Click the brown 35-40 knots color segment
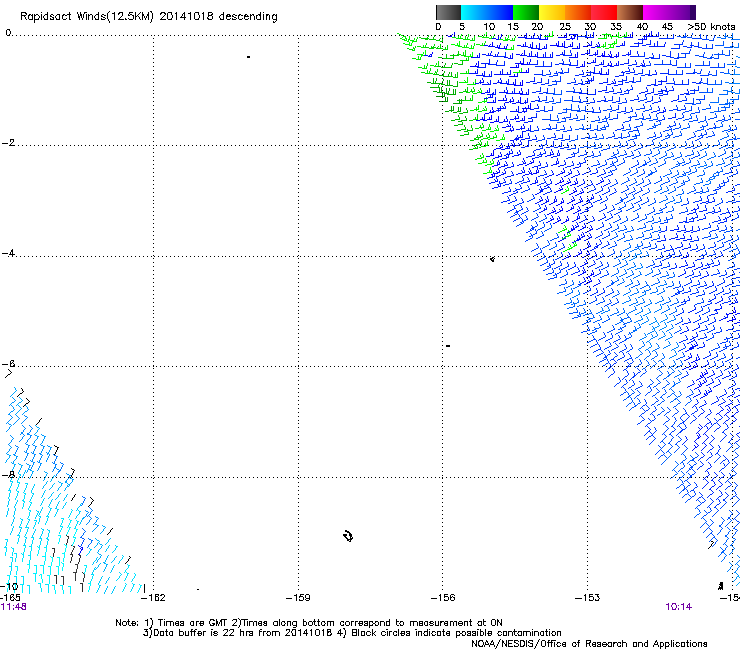This screenshot has height=650, width=740. (x=630, y=12)
